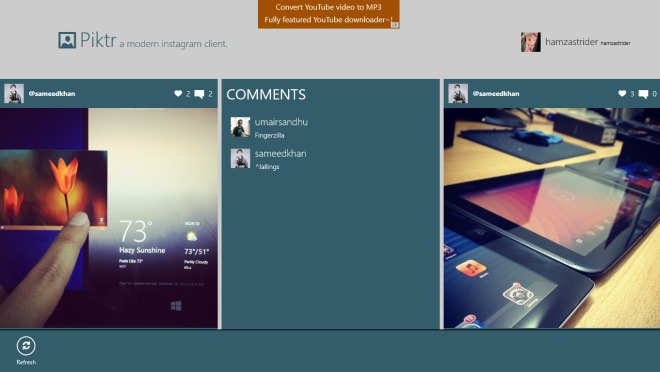The width and height of the screenshot is (660, 372).
Task: Open the tablets on desk photo
Action: (552, 218)
